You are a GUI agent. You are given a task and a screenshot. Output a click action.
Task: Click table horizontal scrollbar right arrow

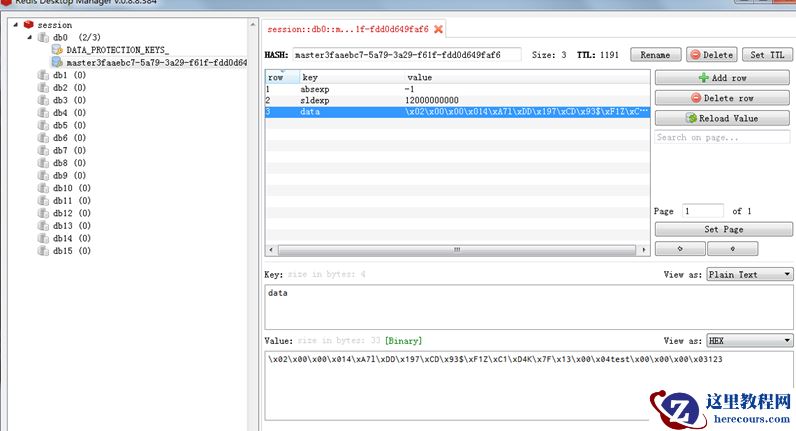click(644, 250)
